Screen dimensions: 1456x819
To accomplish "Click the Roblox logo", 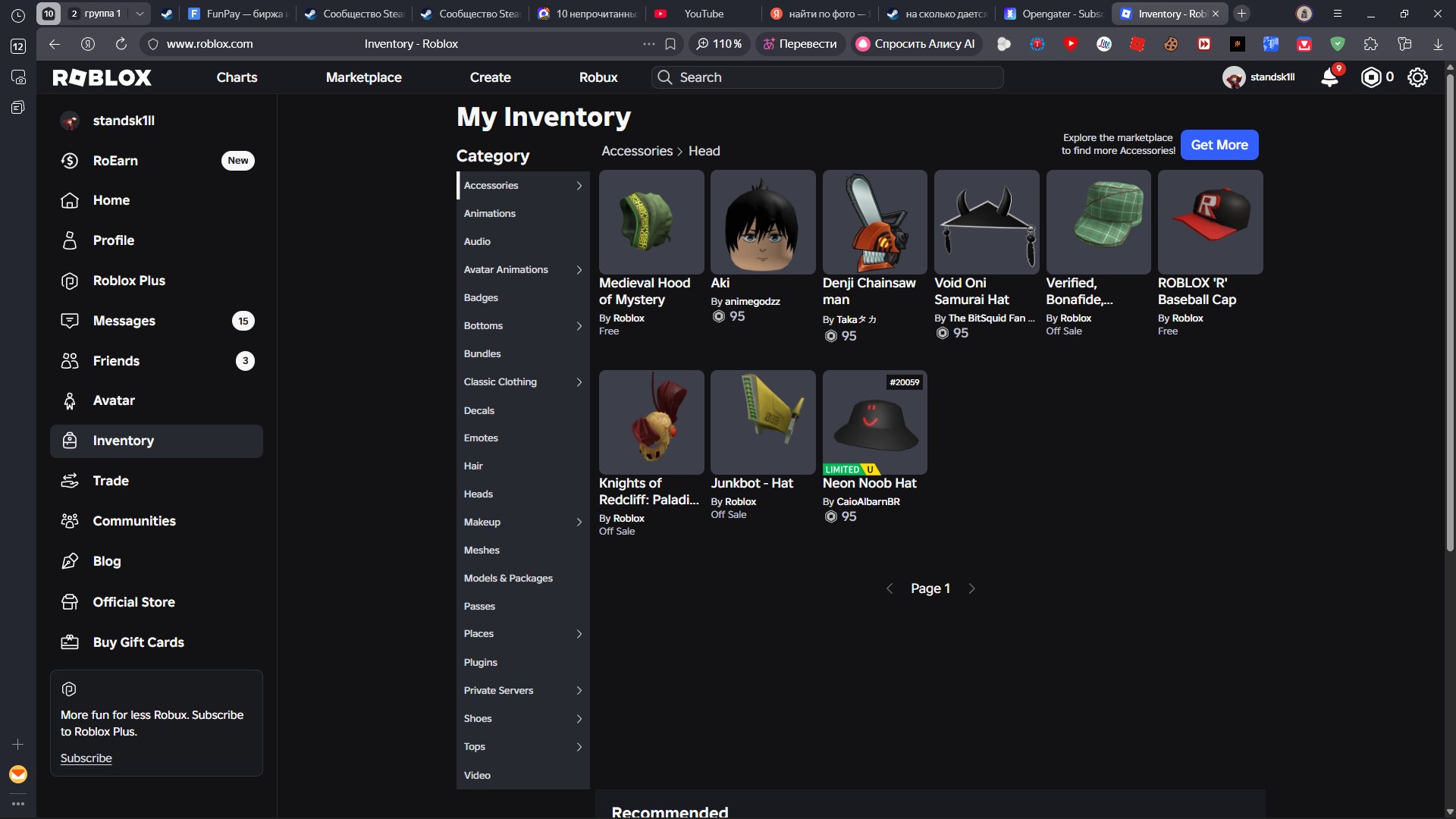I will tap(102, 77).
